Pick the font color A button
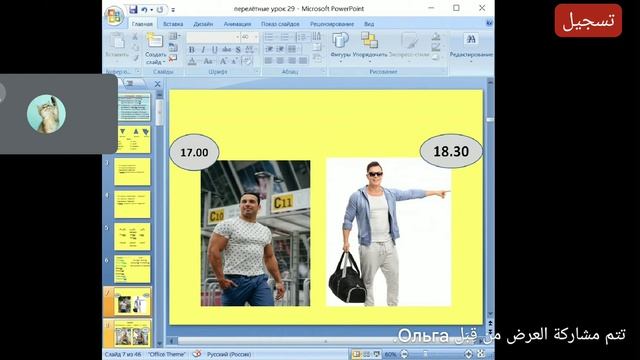 pos(192,62)
